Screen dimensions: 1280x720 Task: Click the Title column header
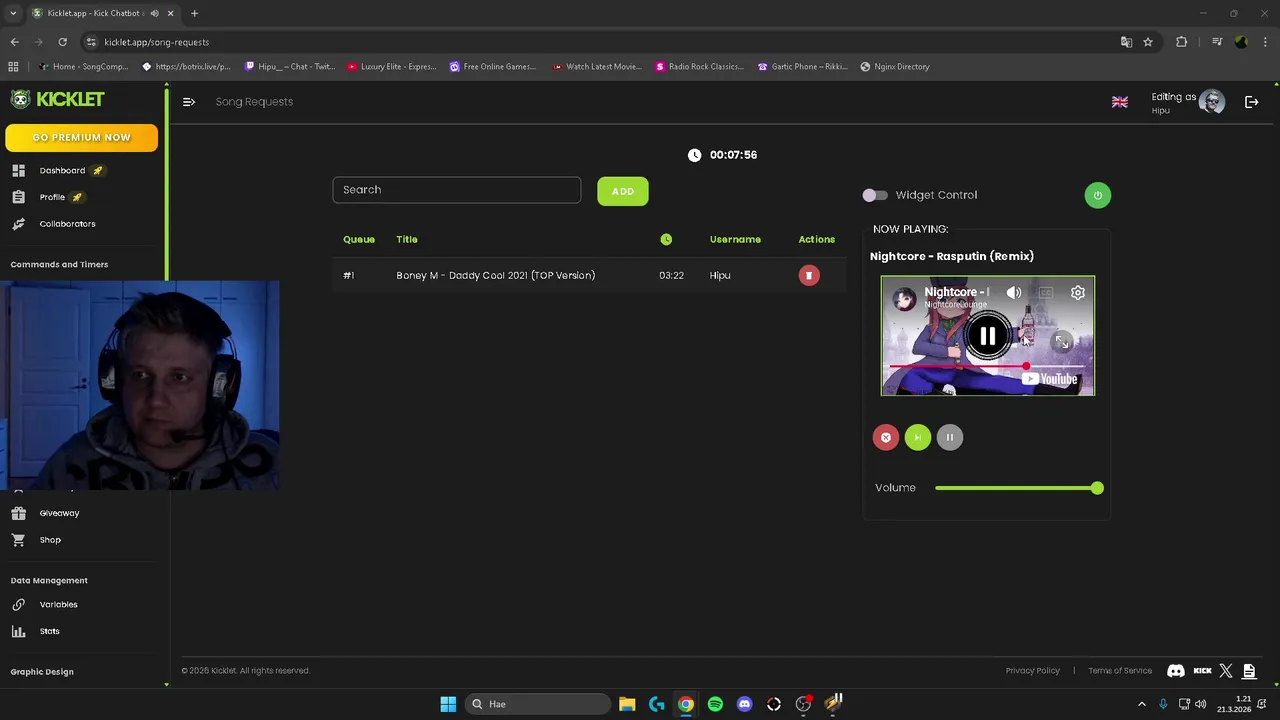[x=407, y=240]
